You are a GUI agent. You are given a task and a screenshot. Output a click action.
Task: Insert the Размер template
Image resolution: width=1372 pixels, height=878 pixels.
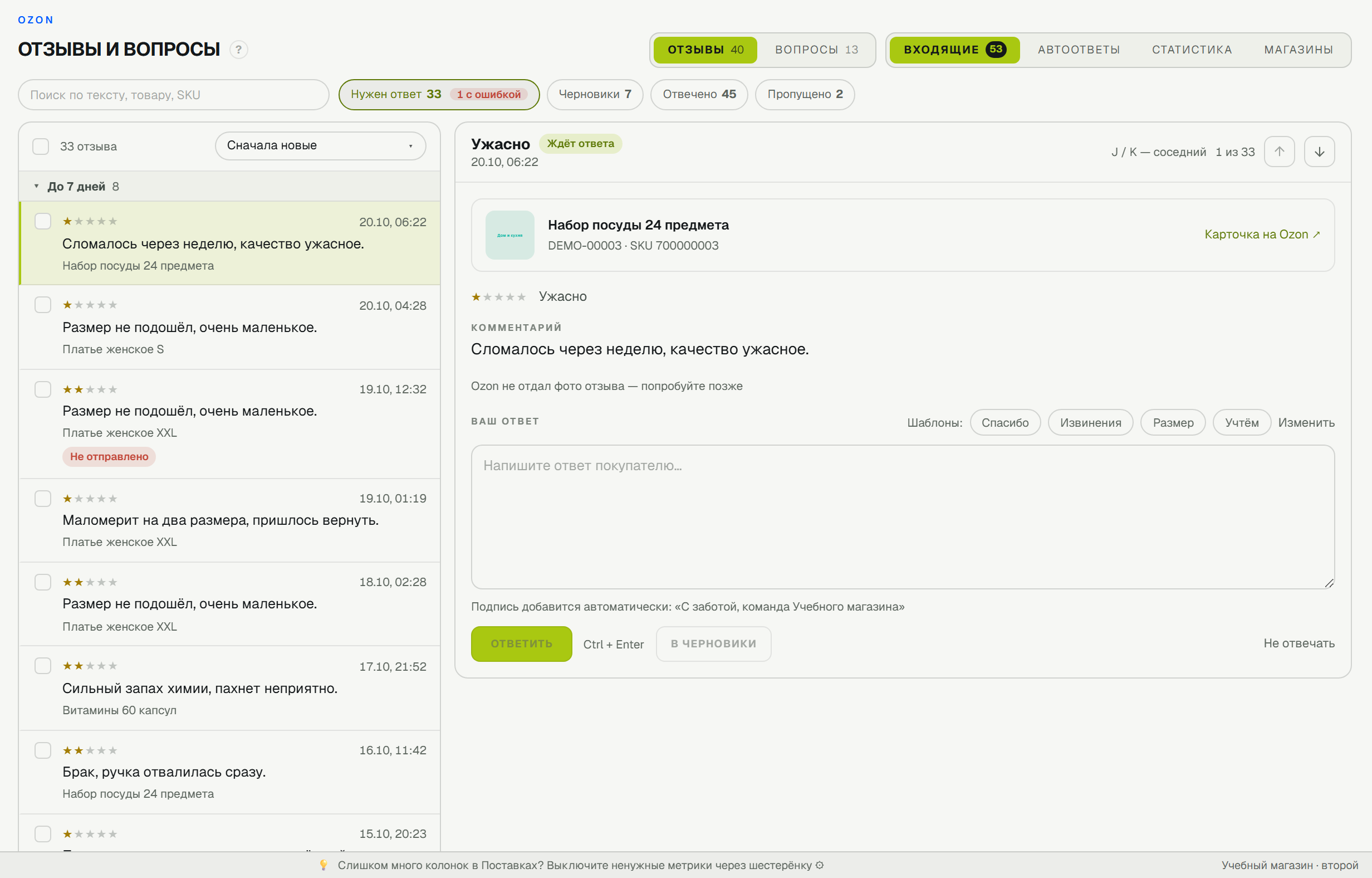click(1173, 422)
